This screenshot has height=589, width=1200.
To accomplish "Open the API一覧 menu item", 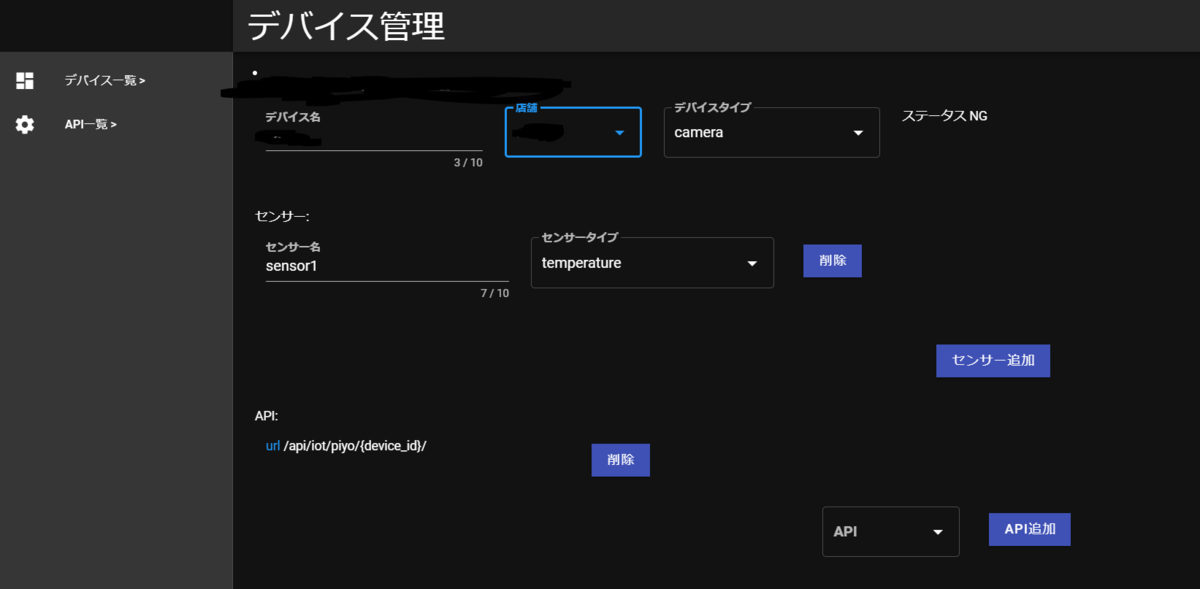I will pyautogui.click(x=91, y=125).
